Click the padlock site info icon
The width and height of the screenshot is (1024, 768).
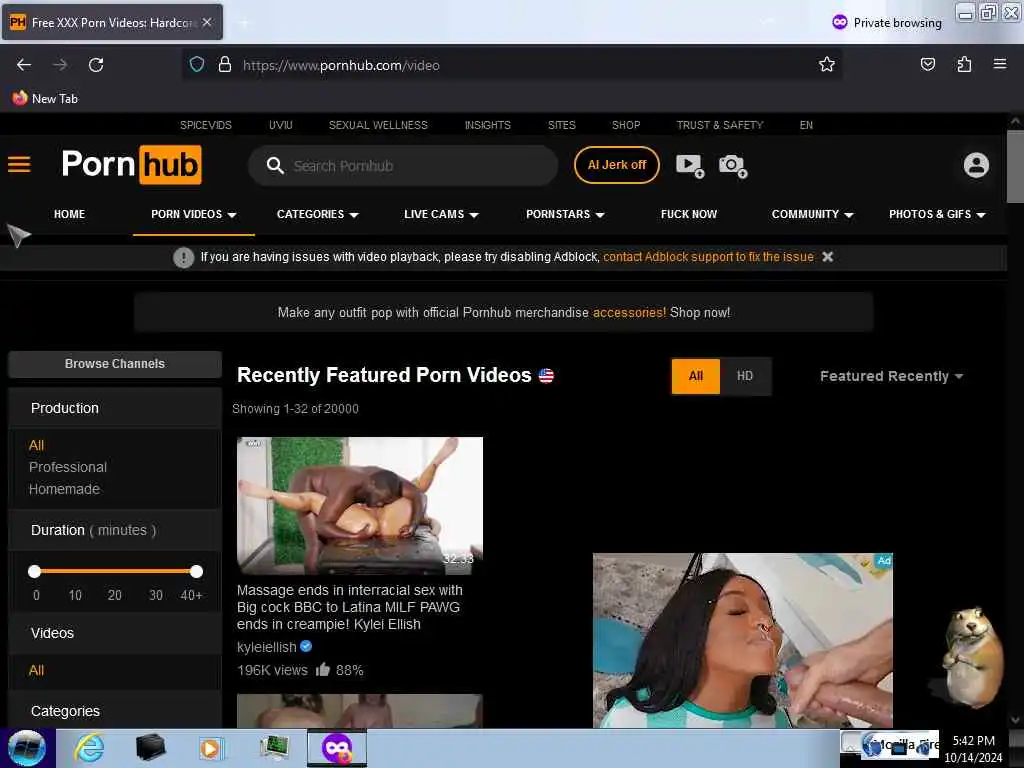pos(225,65)
